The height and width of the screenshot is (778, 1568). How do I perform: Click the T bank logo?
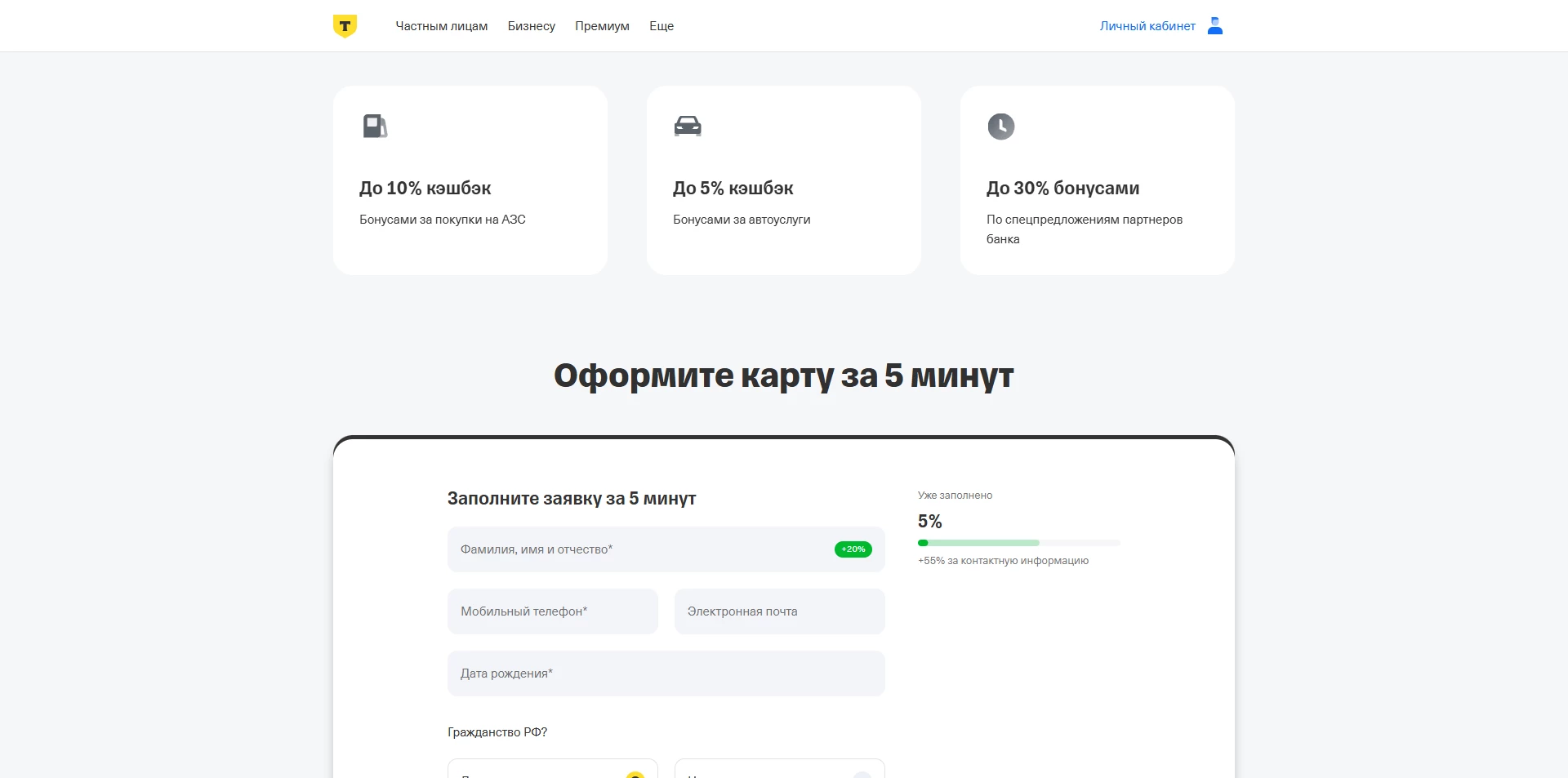345,25
